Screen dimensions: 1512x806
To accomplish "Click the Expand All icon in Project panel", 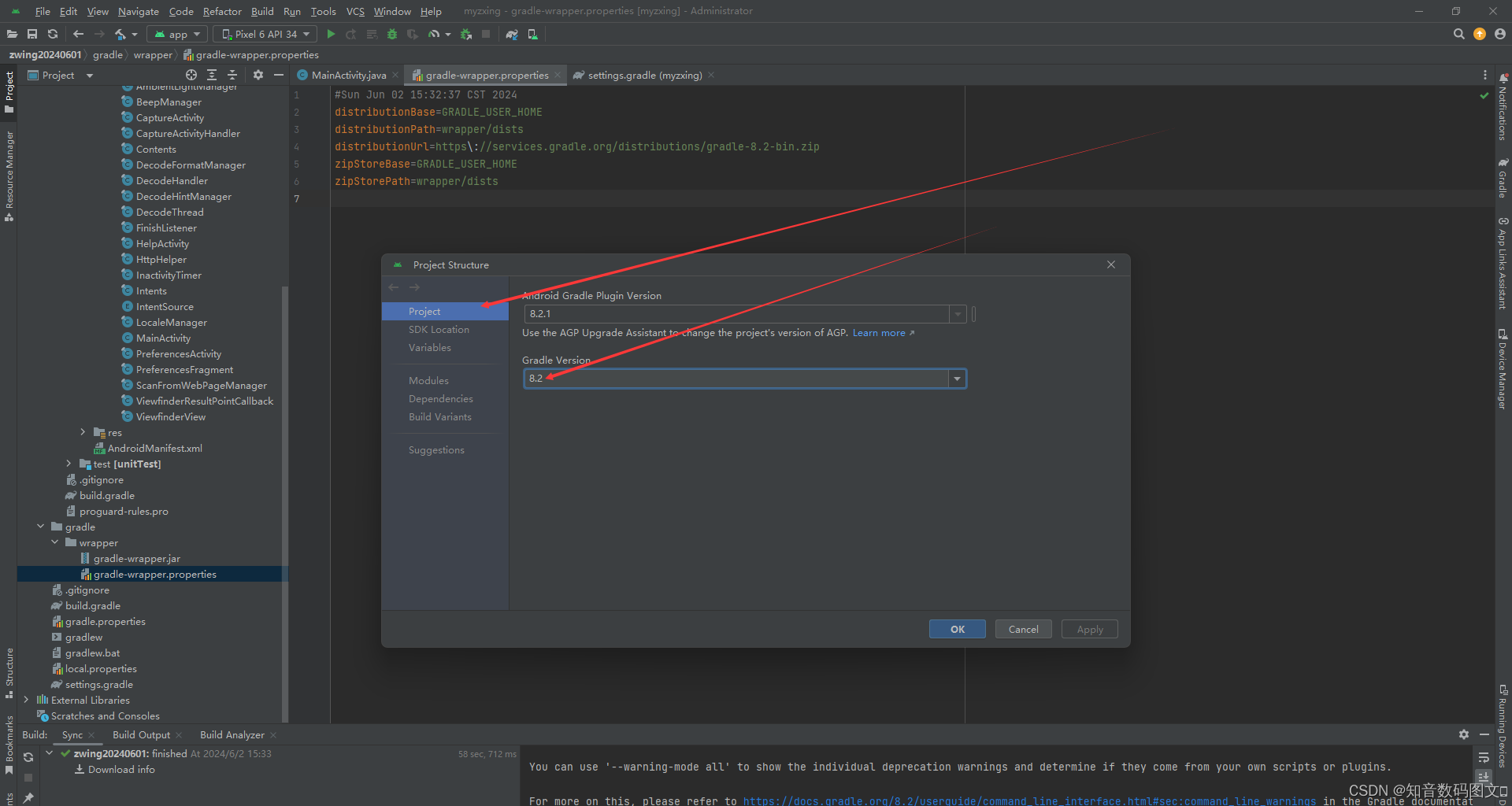I will (x=212, y=75).
